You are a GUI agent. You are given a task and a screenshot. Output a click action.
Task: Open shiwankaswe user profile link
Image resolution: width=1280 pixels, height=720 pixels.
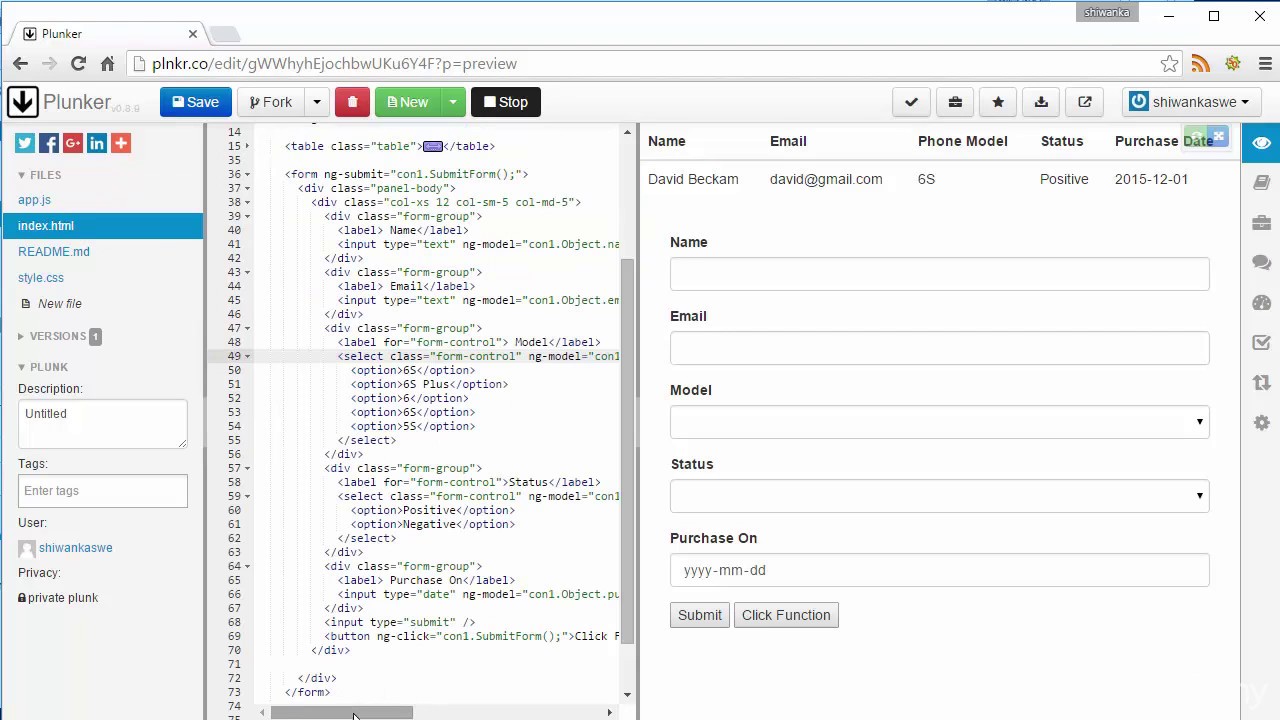[x=76, y=548]
